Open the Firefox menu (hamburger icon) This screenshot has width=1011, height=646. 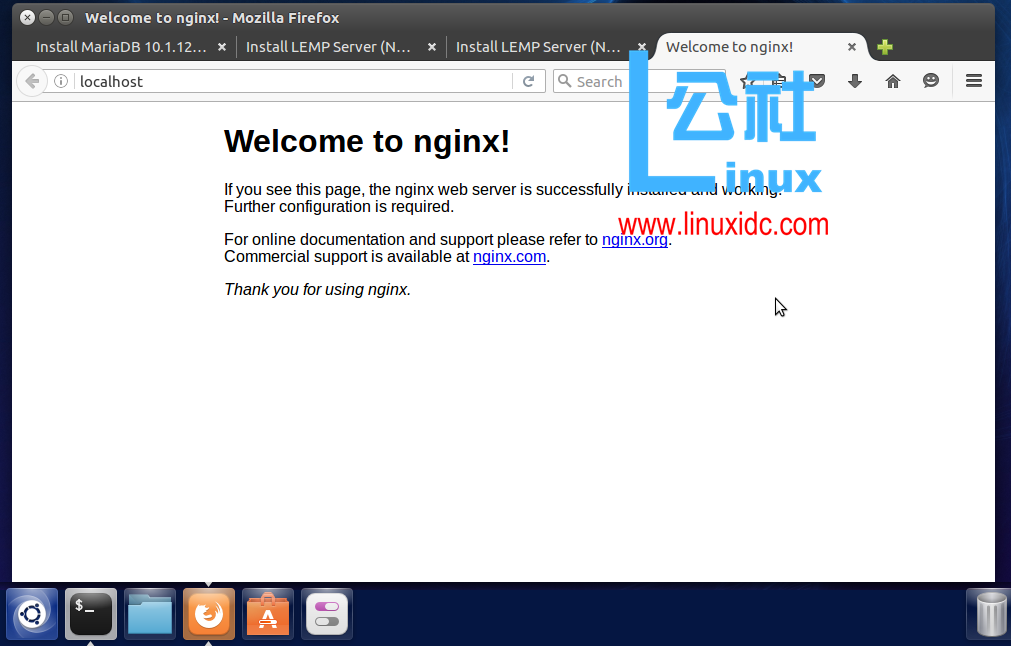click(x=973, y=81)
